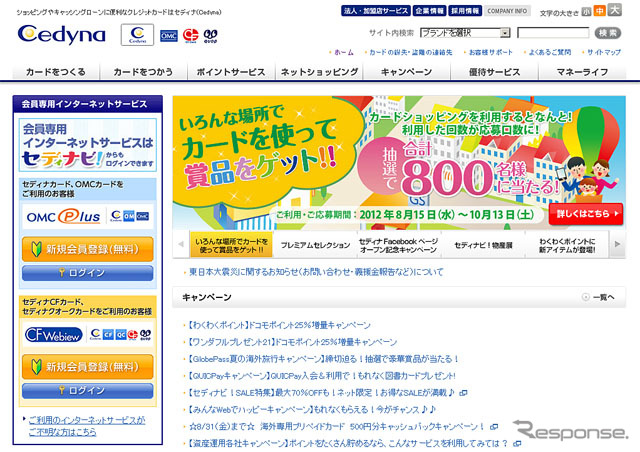Go to ホーム link
Image resolution: width=640 pixels, height=452 pixels.
[x=344, y=52]
